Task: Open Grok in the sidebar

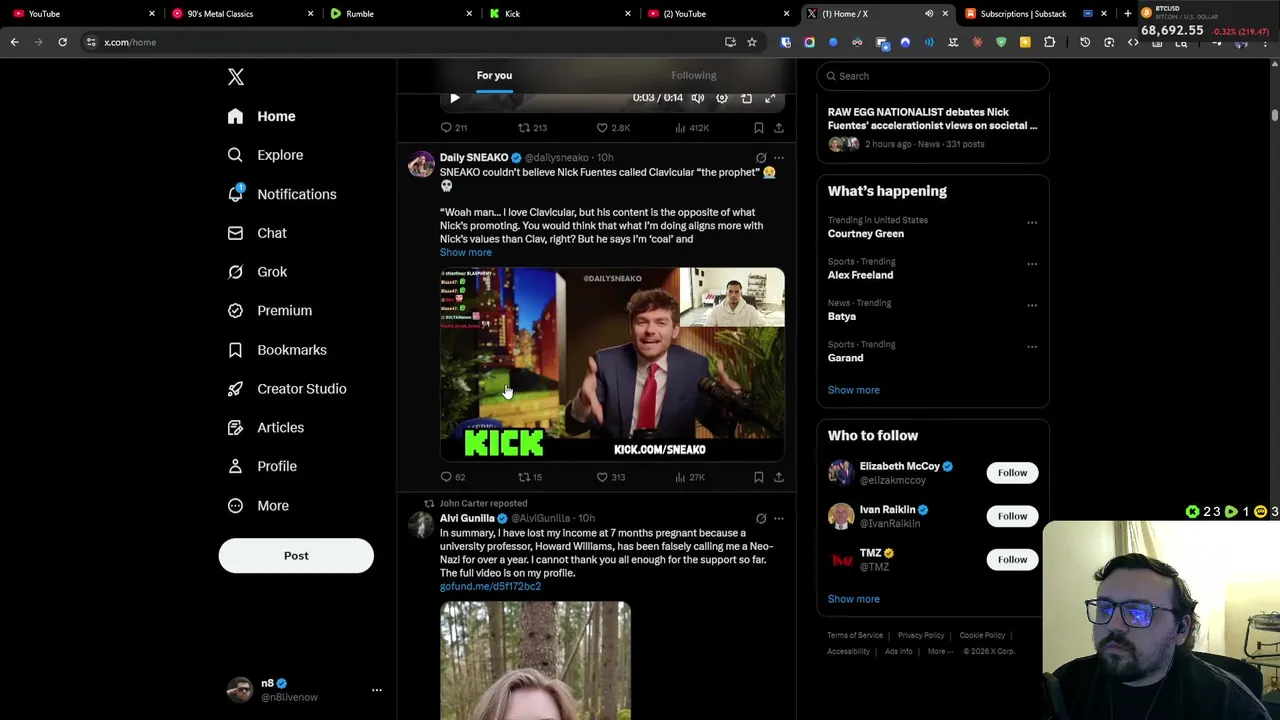Action: (x=257, y=272)
